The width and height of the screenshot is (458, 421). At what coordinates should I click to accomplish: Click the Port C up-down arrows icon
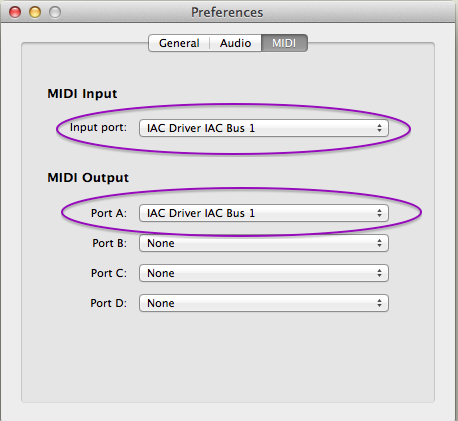(x=379, y=273)
